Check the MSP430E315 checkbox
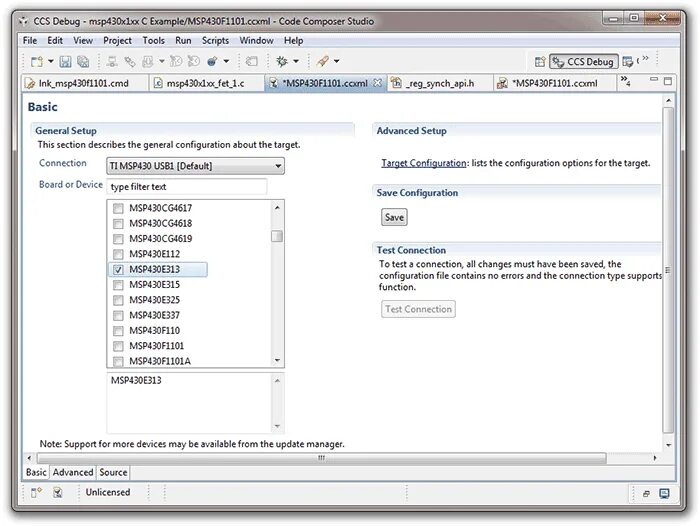Viewport: 700px width, 526px height. point(118,285)
